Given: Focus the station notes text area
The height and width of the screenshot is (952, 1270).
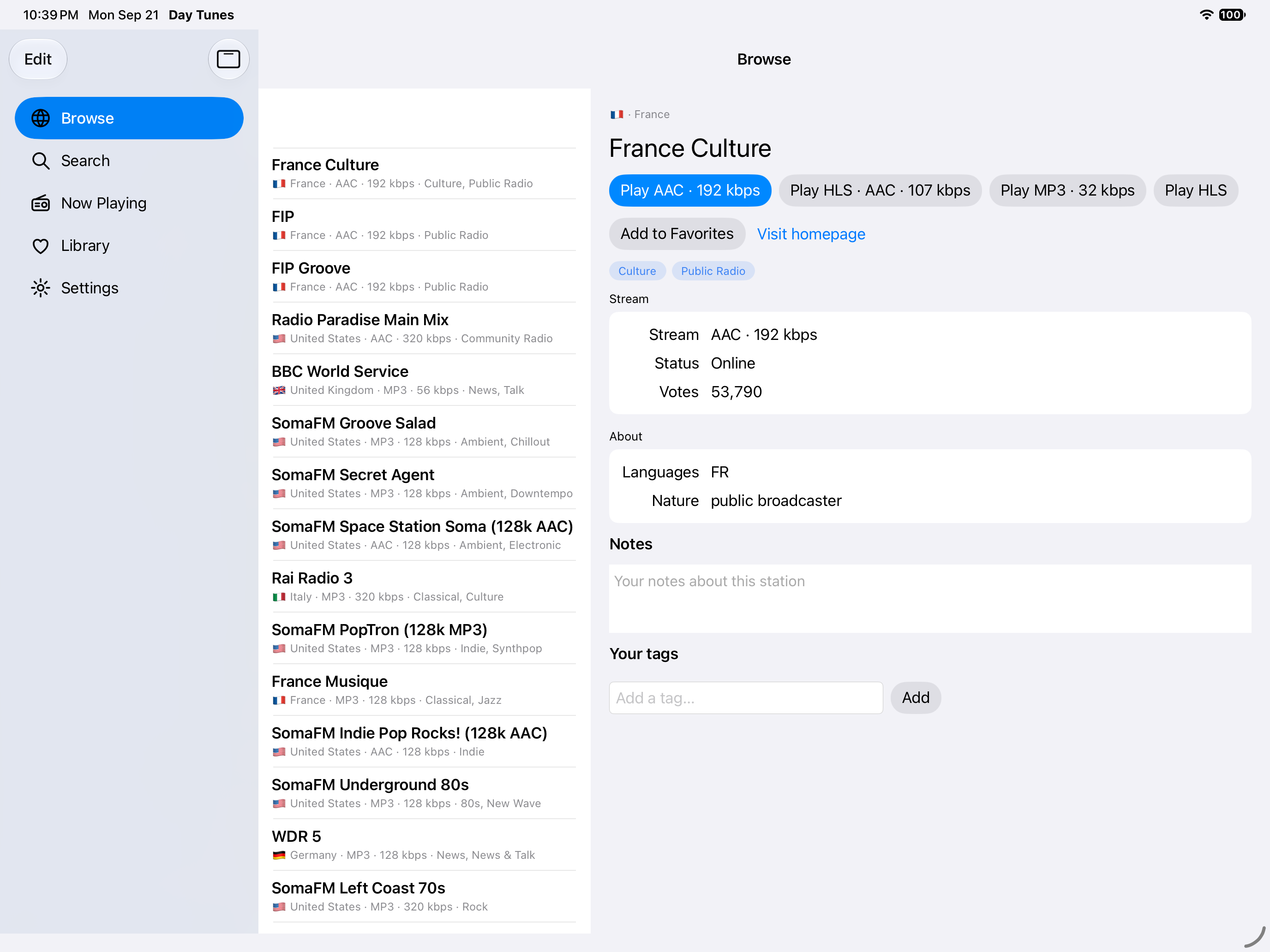Looking at the screenshot, I should (929, 599).
